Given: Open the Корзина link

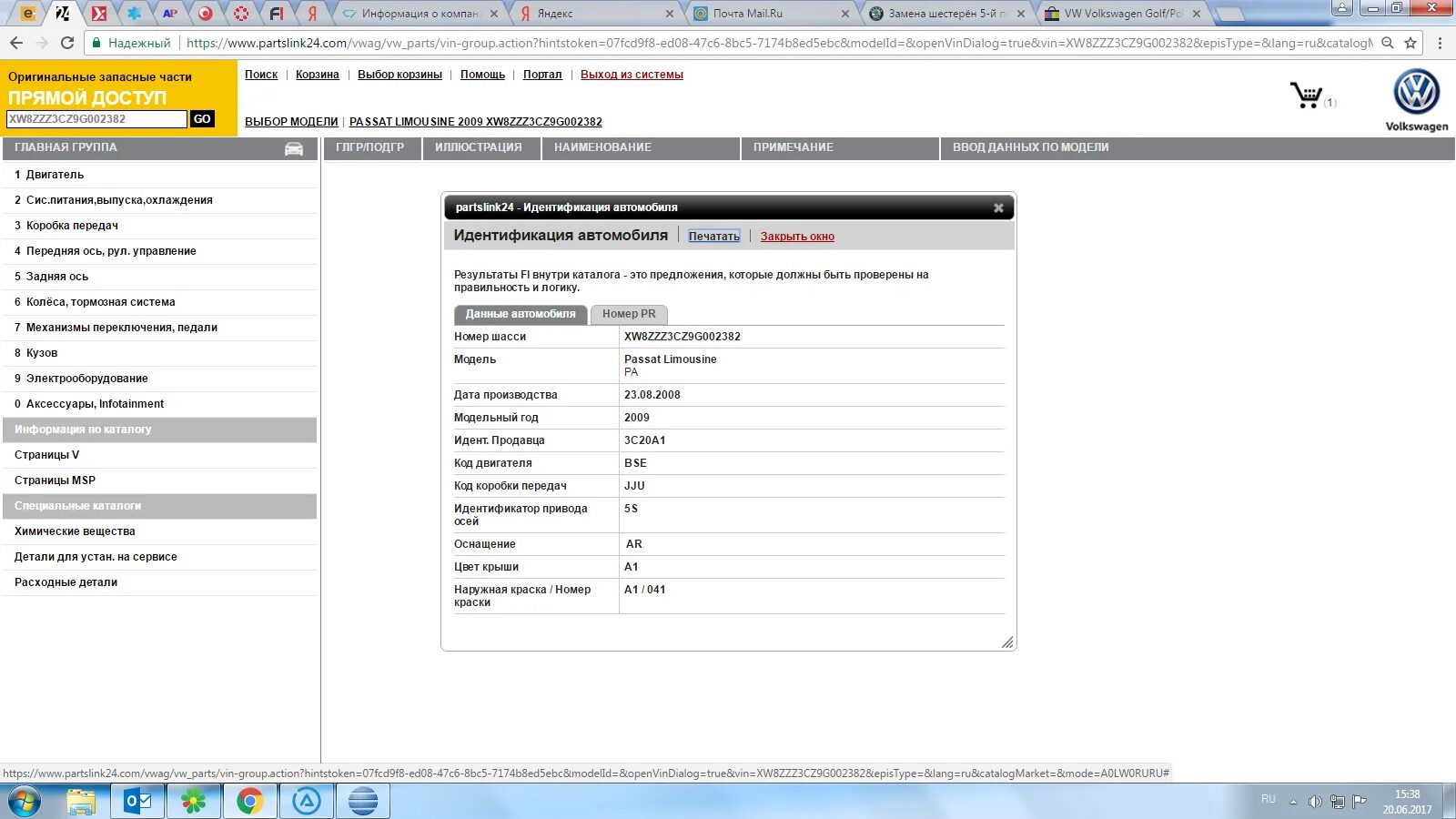Looking at the screenshot, I should [318, 75].
